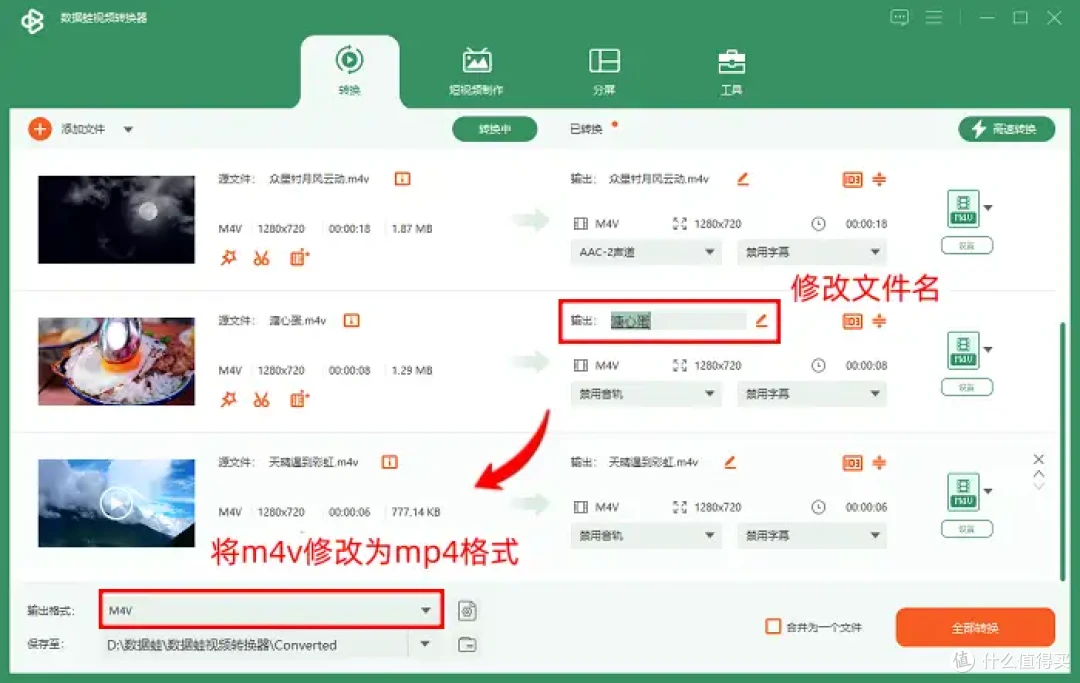Click the compress icon in first row
The image size is (1080, 683).
coord(879,180)
